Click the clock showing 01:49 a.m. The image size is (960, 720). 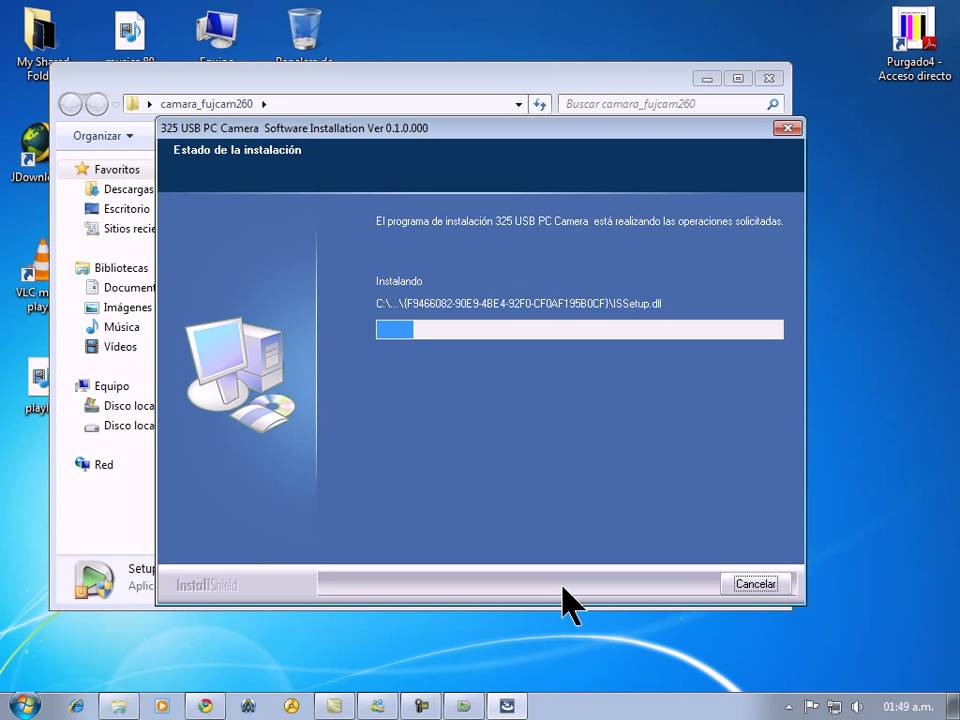tap(908, 707)
